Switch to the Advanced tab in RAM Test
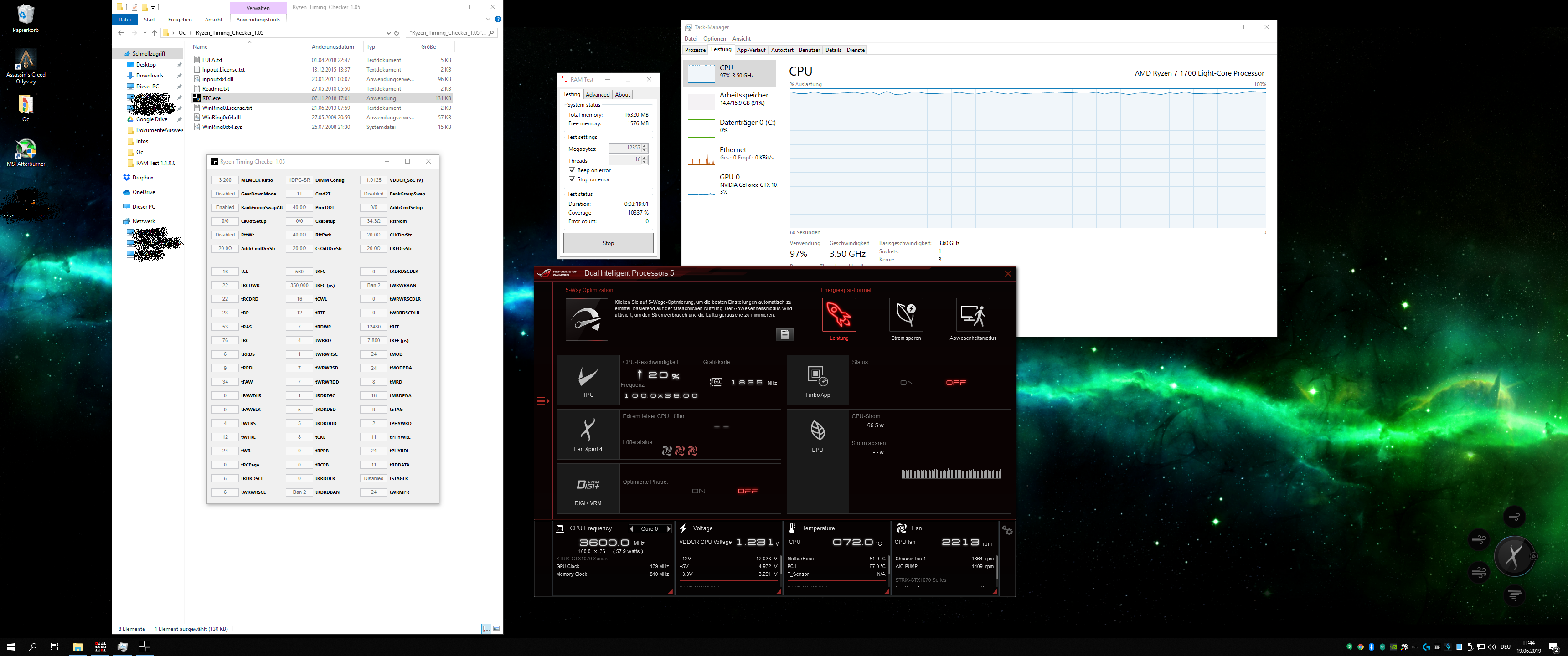 coord(597,94)
